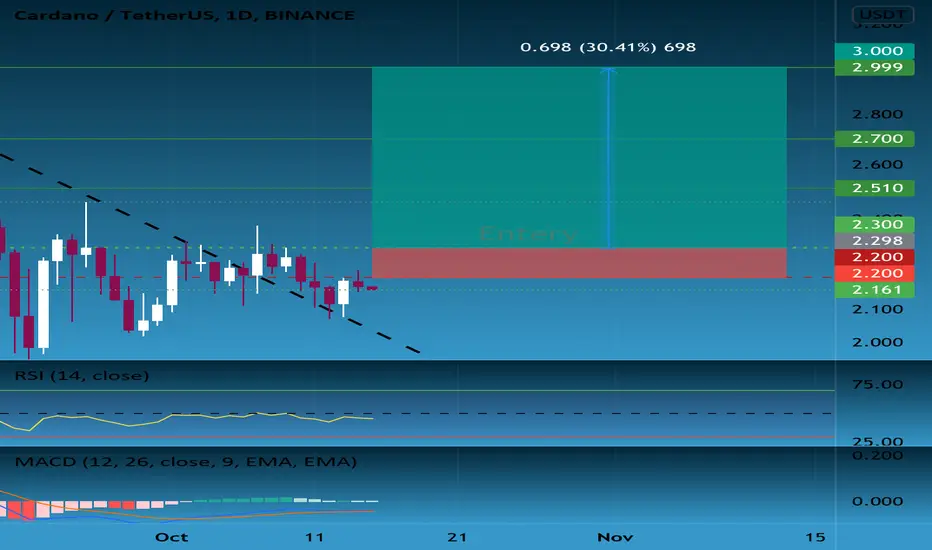Click the RSI (14, close) indicator label
The width and height of the screenshot is (932, 550).
click(x=81, y=376)
